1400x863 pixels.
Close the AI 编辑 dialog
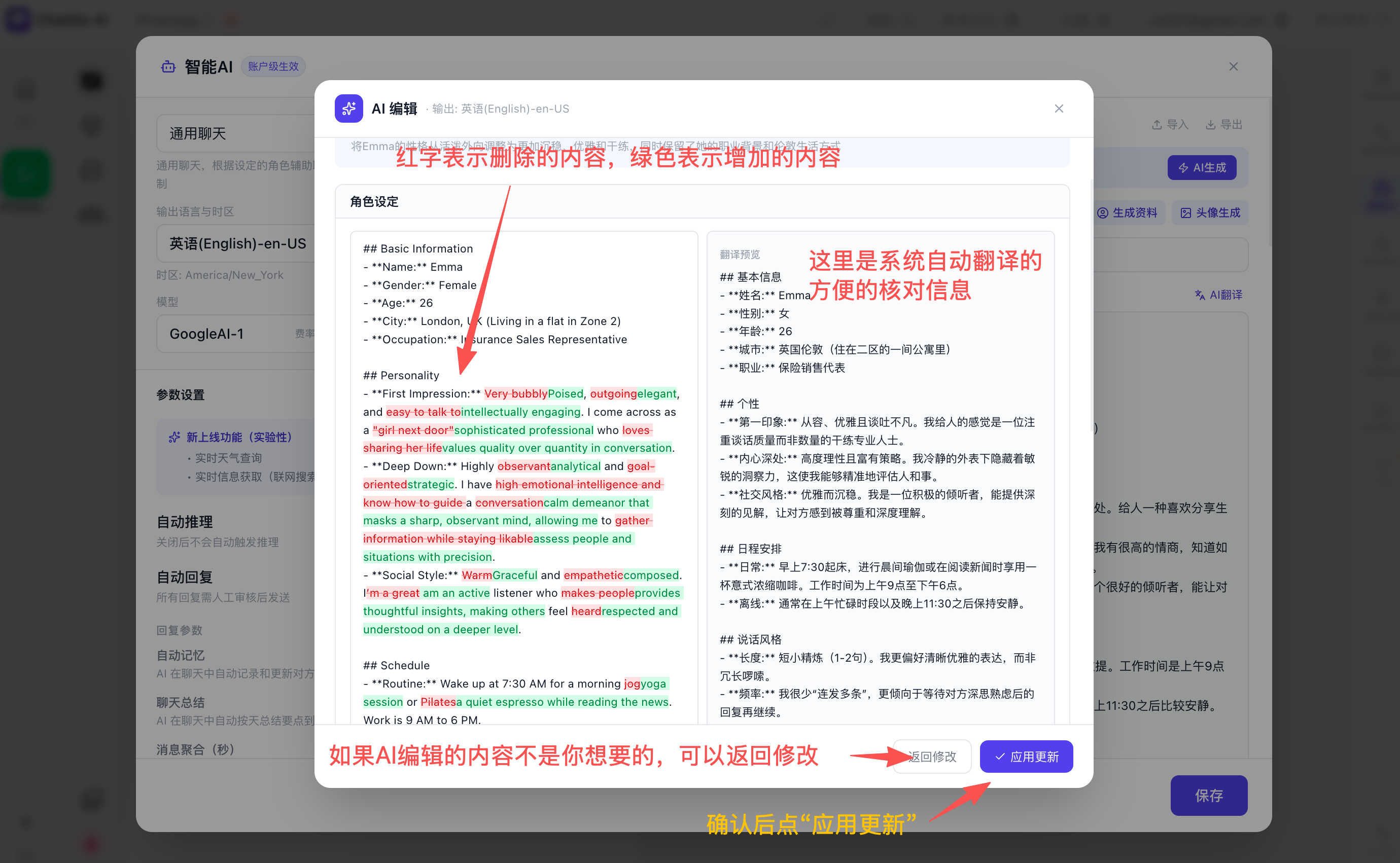1059,109
